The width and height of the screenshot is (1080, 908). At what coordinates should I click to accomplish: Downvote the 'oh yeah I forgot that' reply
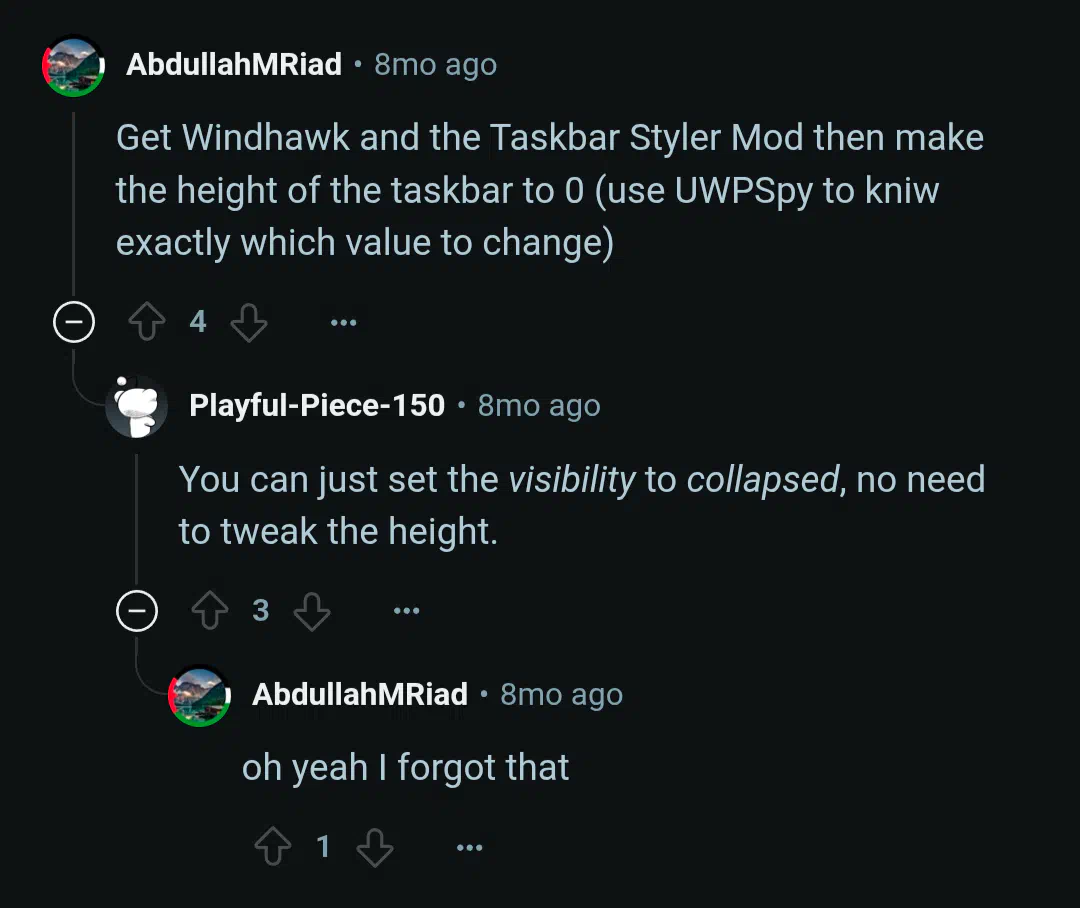tap(375, 847)
